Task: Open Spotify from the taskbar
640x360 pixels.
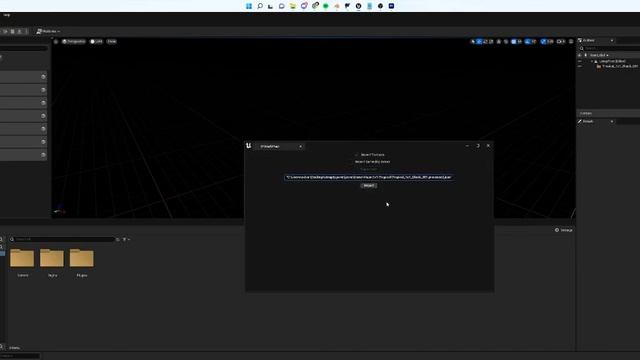Action: pyautogui.click(x=326, y=6)
